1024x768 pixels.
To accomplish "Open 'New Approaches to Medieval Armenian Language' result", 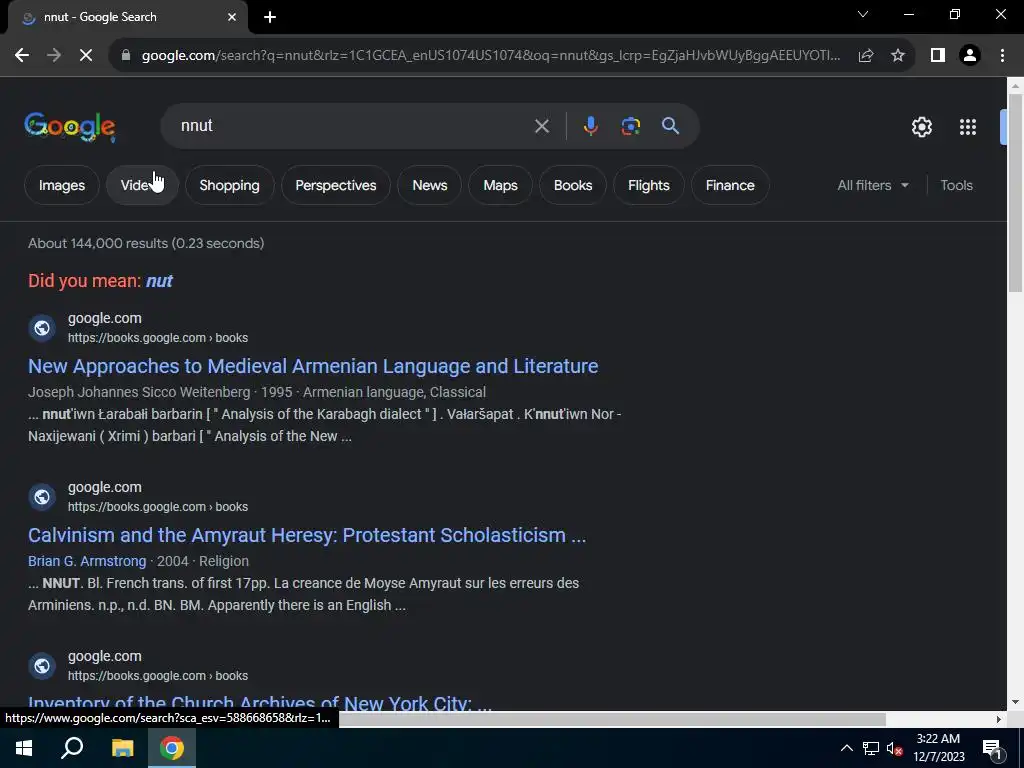I will click(x=313, y=366).
